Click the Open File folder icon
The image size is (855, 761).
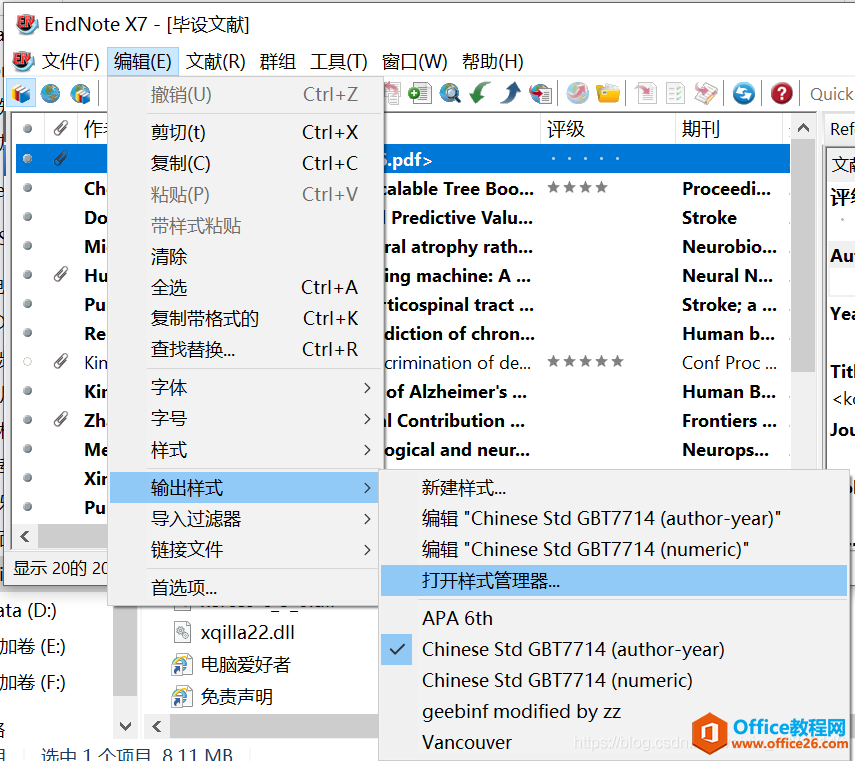click(x=608, y=93)
